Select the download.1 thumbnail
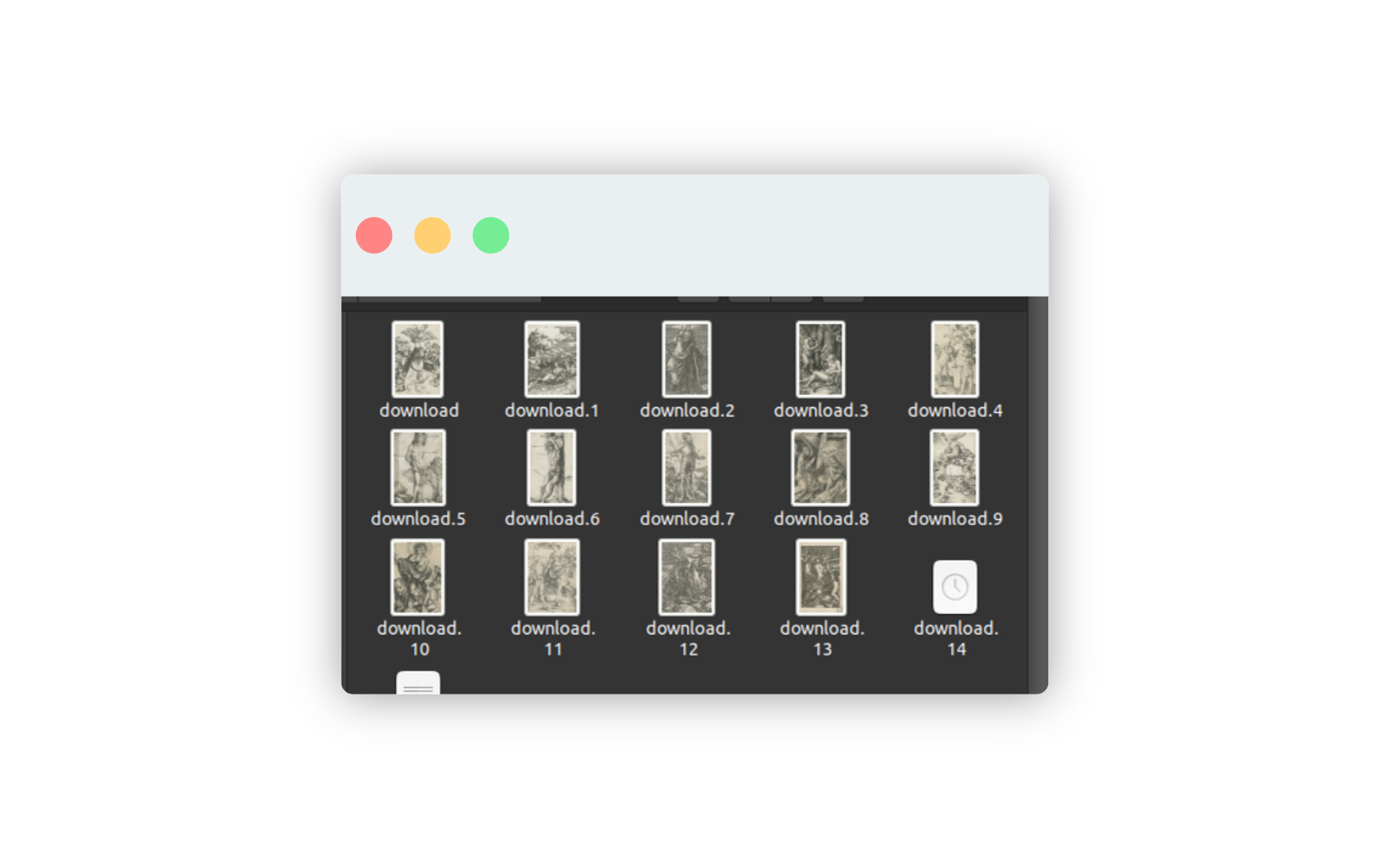 tap(552, 359)
